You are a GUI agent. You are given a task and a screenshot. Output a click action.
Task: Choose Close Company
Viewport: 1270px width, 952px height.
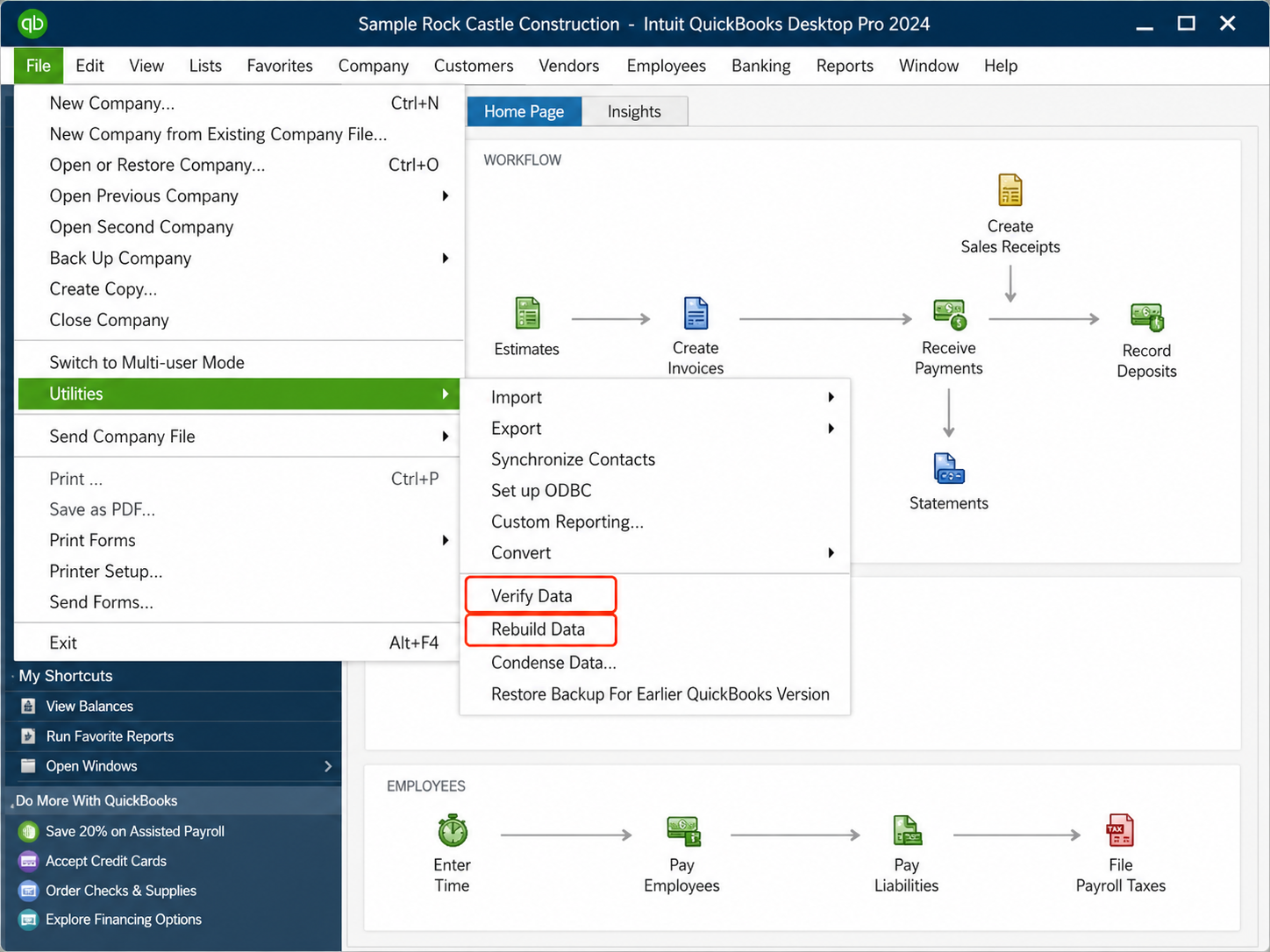(x=239, y=320)
